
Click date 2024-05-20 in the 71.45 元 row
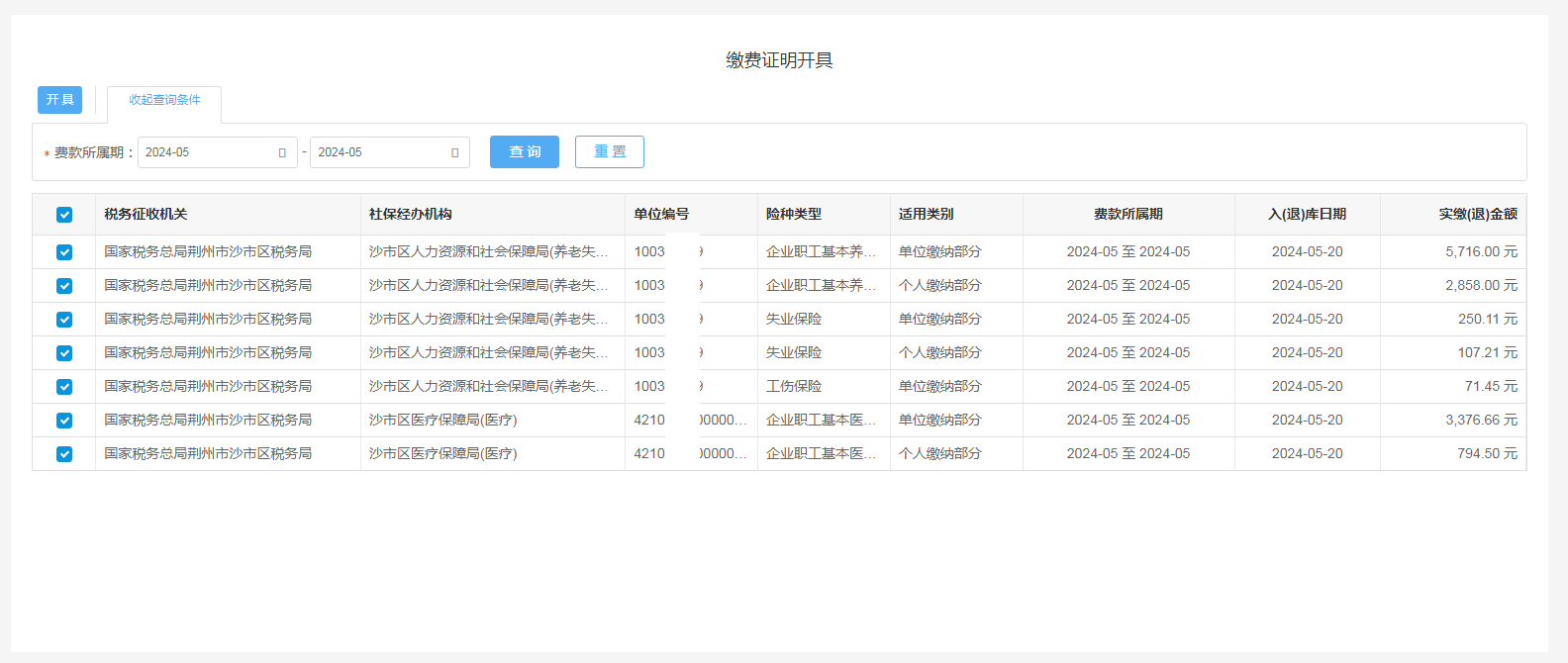[1308, 386]
